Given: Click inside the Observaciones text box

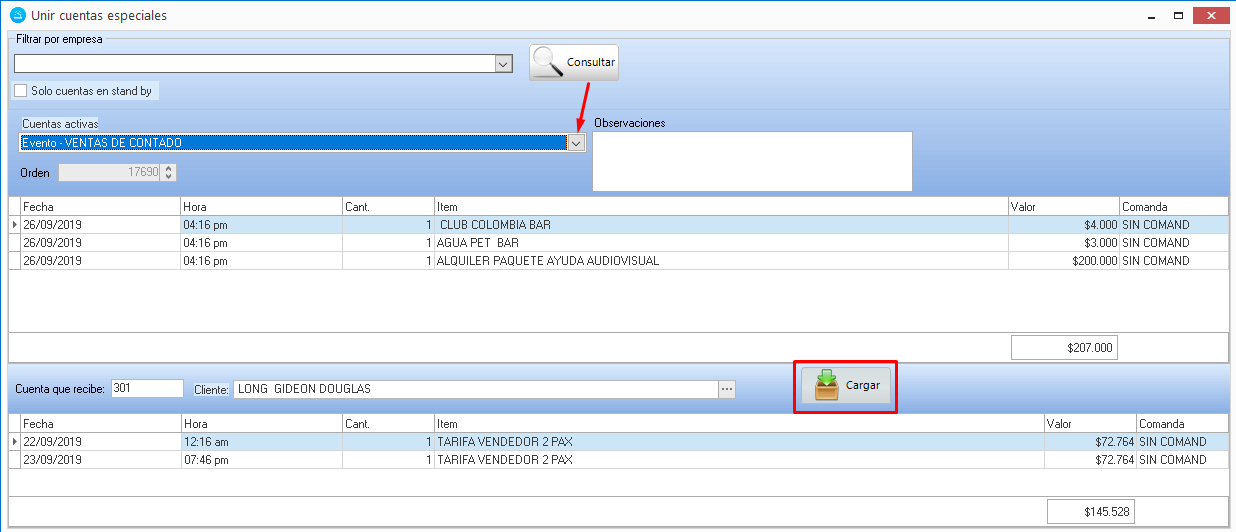Looking at the screenshot, I should click(751, 160).
